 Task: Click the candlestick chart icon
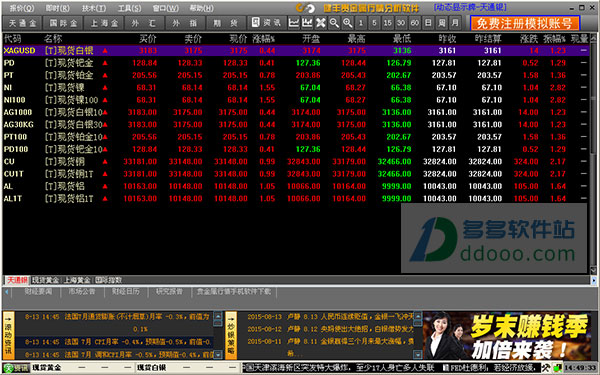pos(307,23)
